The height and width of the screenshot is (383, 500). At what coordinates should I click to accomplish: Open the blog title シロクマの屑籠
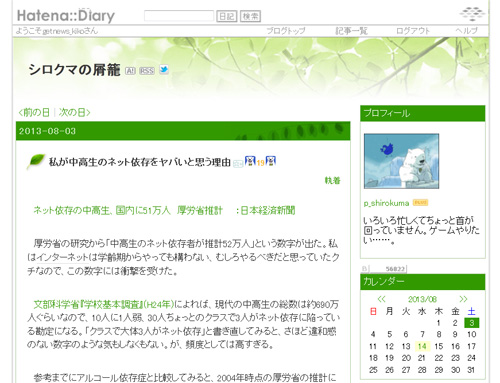pos(74,70)
